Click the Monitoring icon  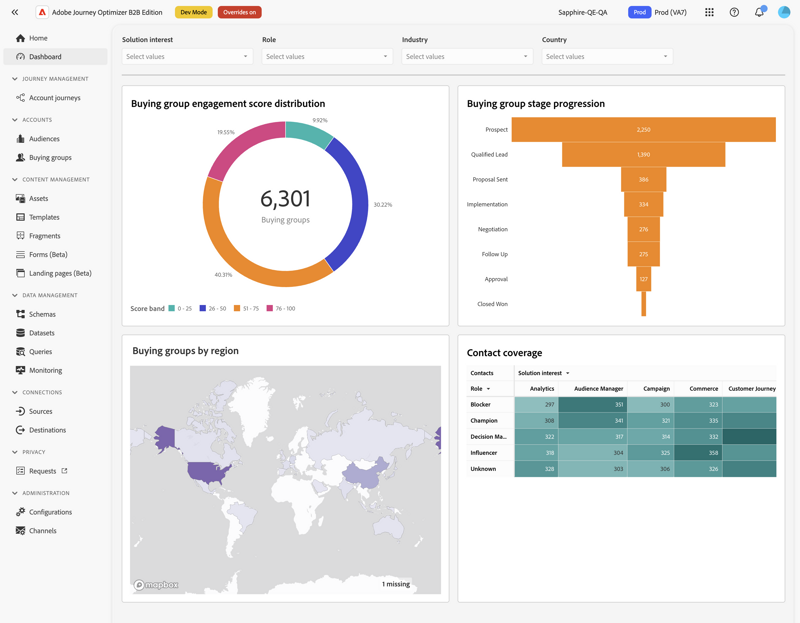point(20,370)
